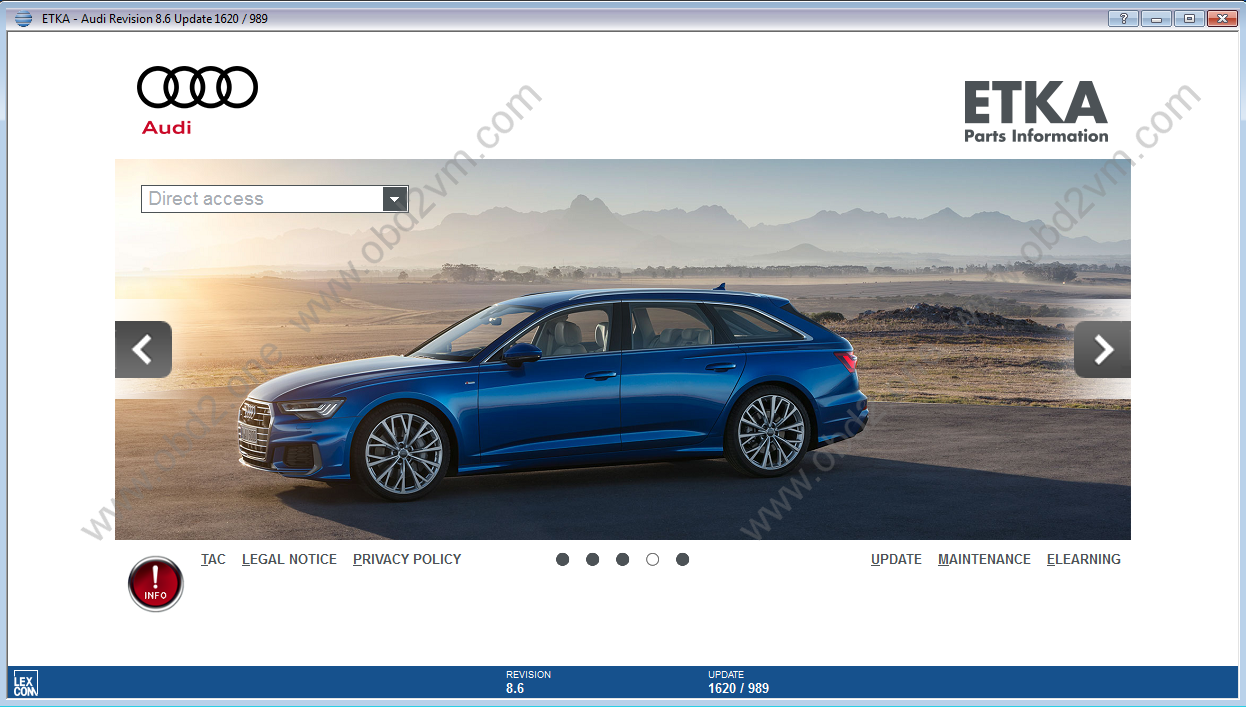Open the TAC link
Screen dimensions: 1246x707
[x=213, y=560]
